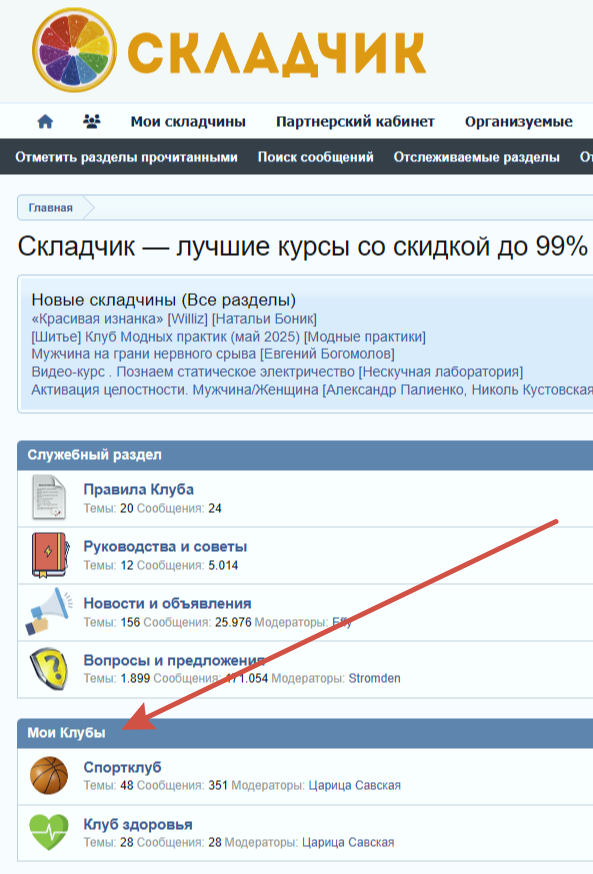The image size is (593, 874).
Task: Click the home icon in navigation bar
Action: coord(45,122)
